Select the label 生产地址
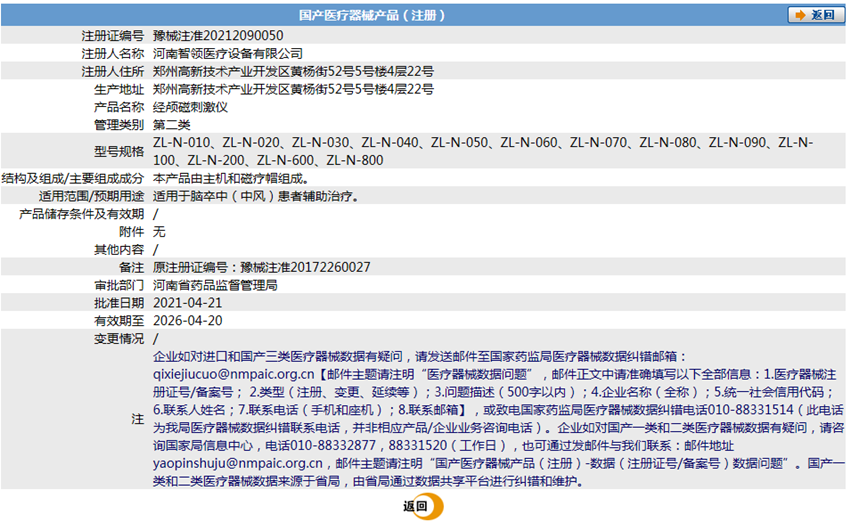This screenshot has height=522, width=850. (119, 89)
